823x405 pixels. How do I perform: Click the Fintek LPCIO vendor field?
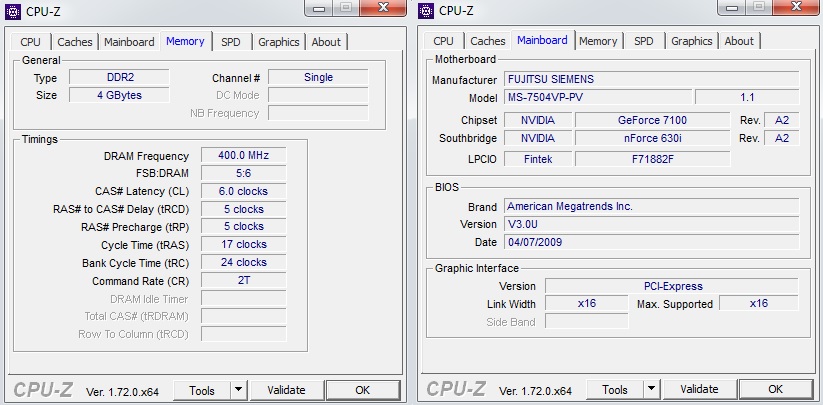pos(538,159)
